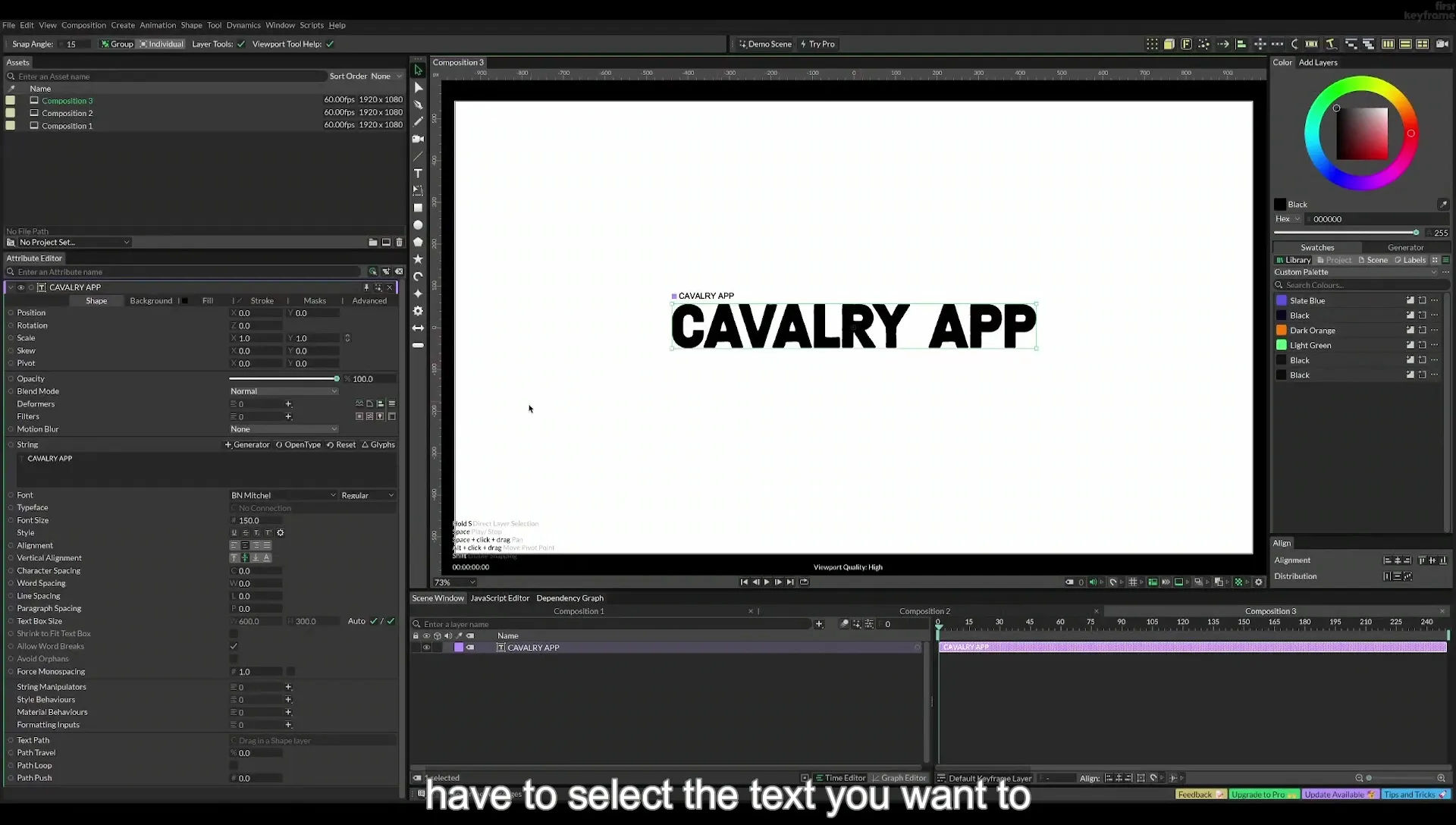Choose the Camera tool
The width and height of the screenshot is (1456, 825).
point(418,139)
